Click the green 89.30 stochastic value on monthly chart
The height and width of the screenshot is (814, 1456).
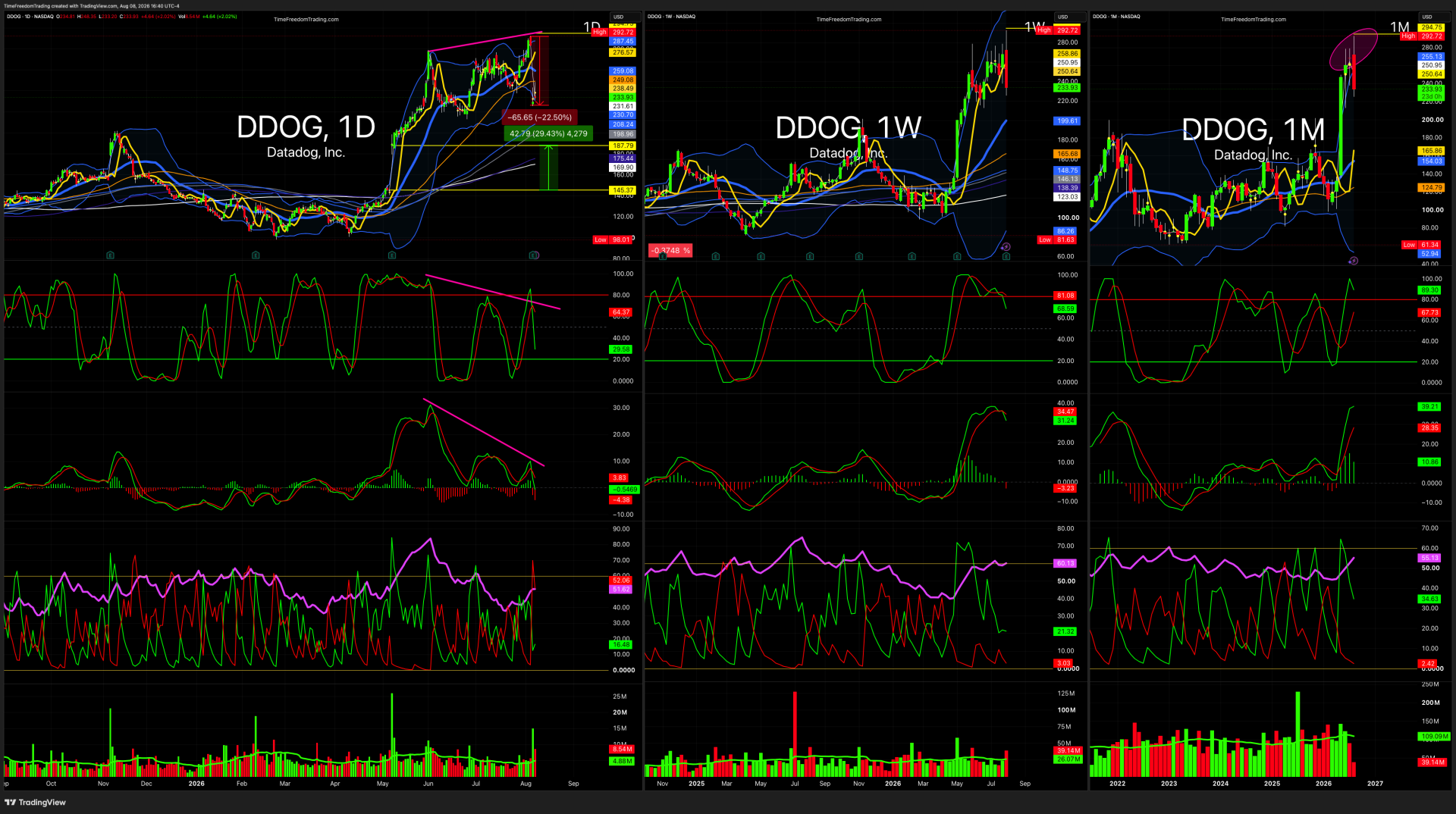(1429, 290)
